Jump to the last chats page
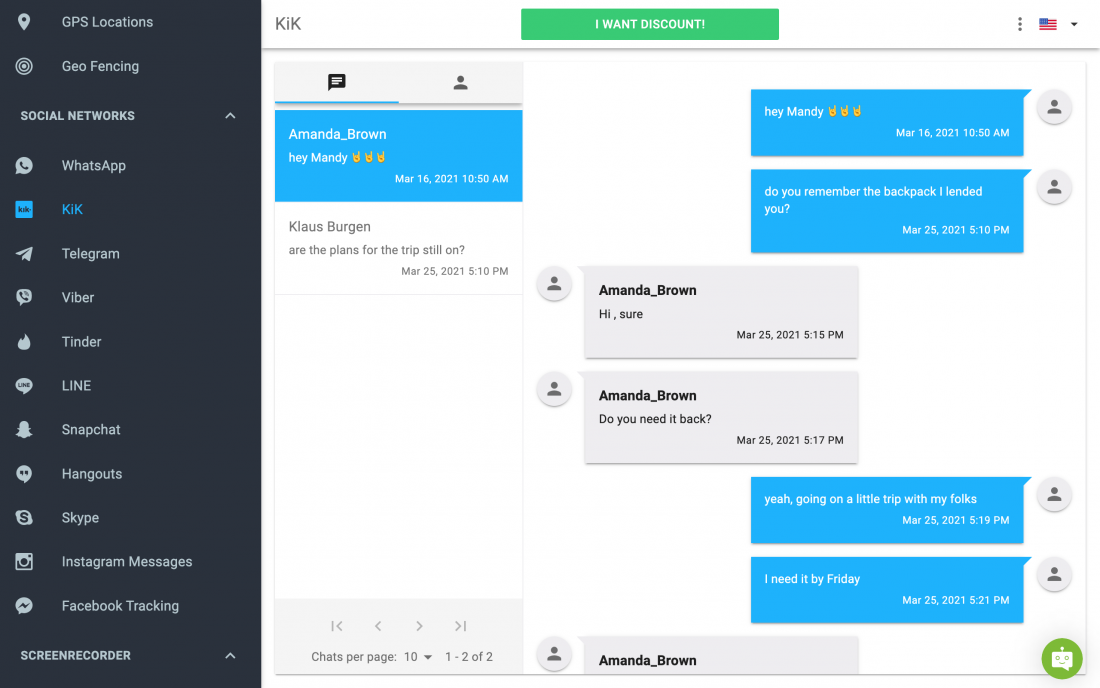 click(460, 626)
